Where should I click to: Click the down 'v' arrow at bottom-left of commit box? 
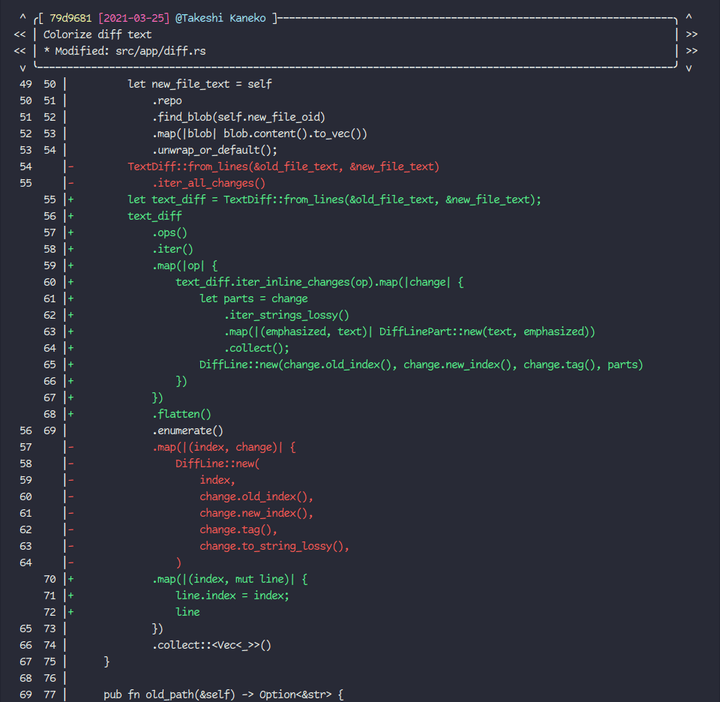point(22,68)
